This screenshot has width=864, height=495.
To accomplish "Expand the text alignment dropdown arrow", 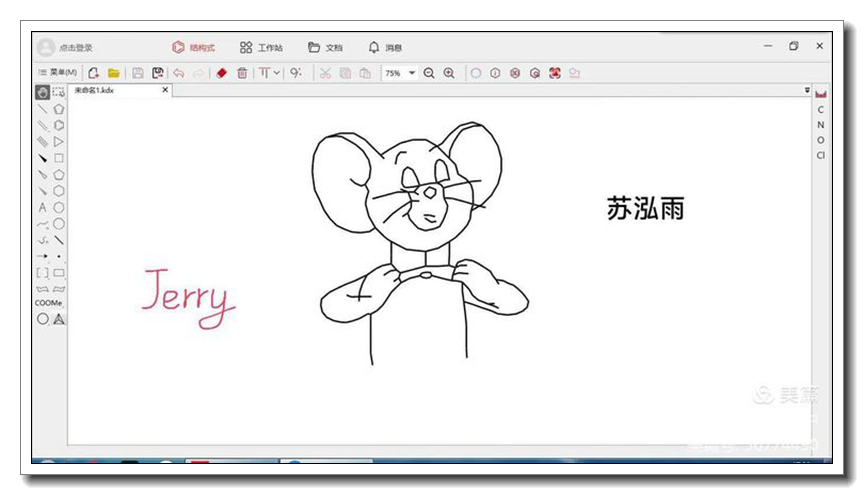I will coord(277,73).
